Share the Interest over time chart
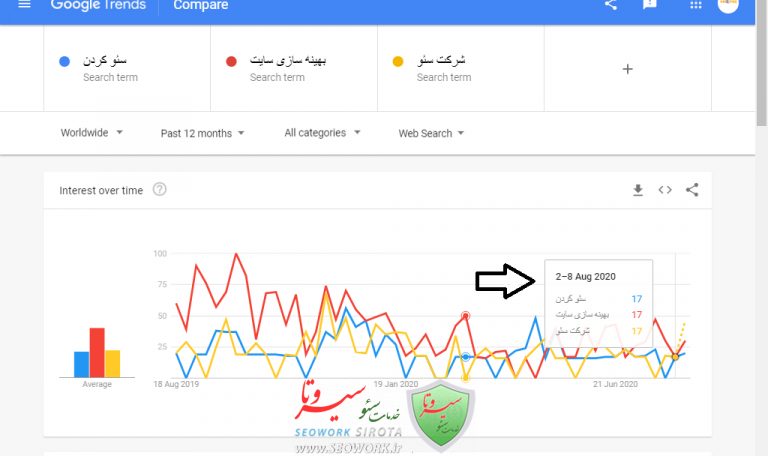Viewport: 768px width, 456px height. (692, 190)
